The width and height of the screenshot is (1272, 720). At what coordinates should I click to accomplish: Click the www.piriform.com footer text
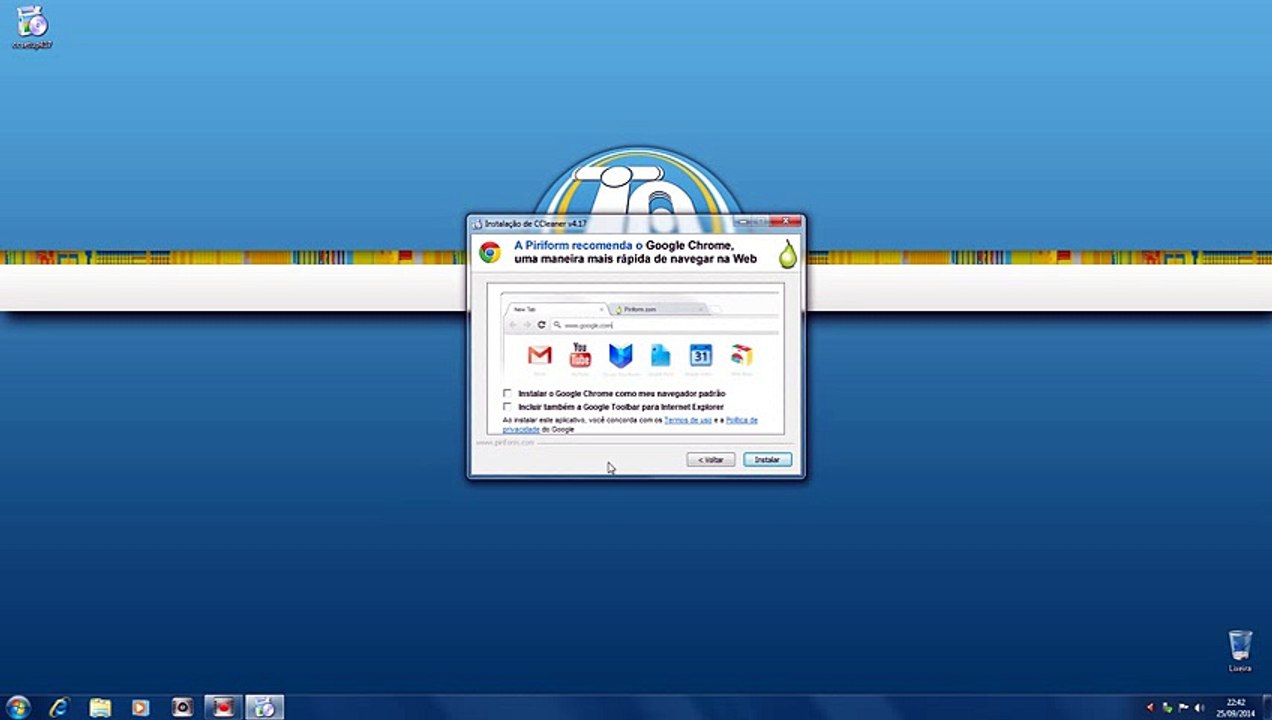pyautogui.click(x=504, y=442)
